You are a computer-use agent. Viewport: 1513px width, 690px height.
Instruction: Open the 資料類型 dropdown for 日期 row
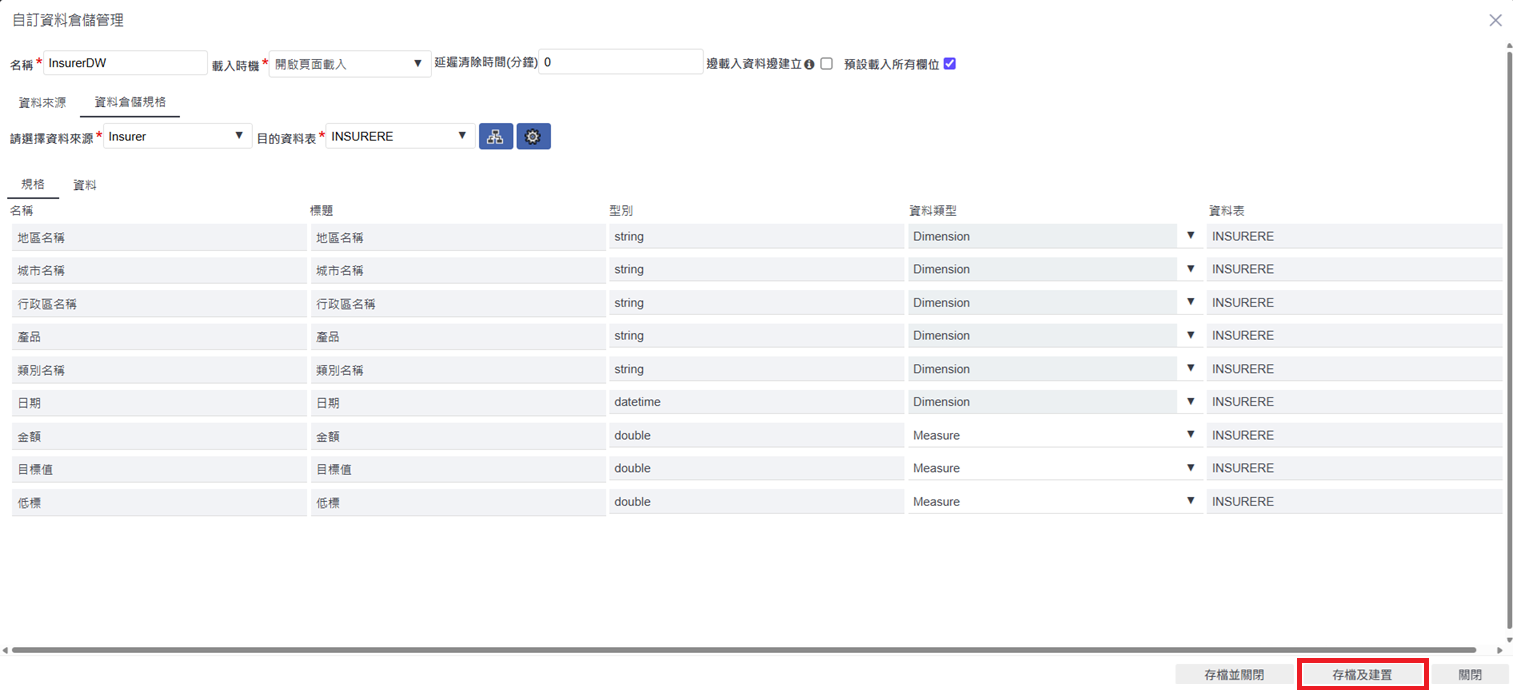1054,402
